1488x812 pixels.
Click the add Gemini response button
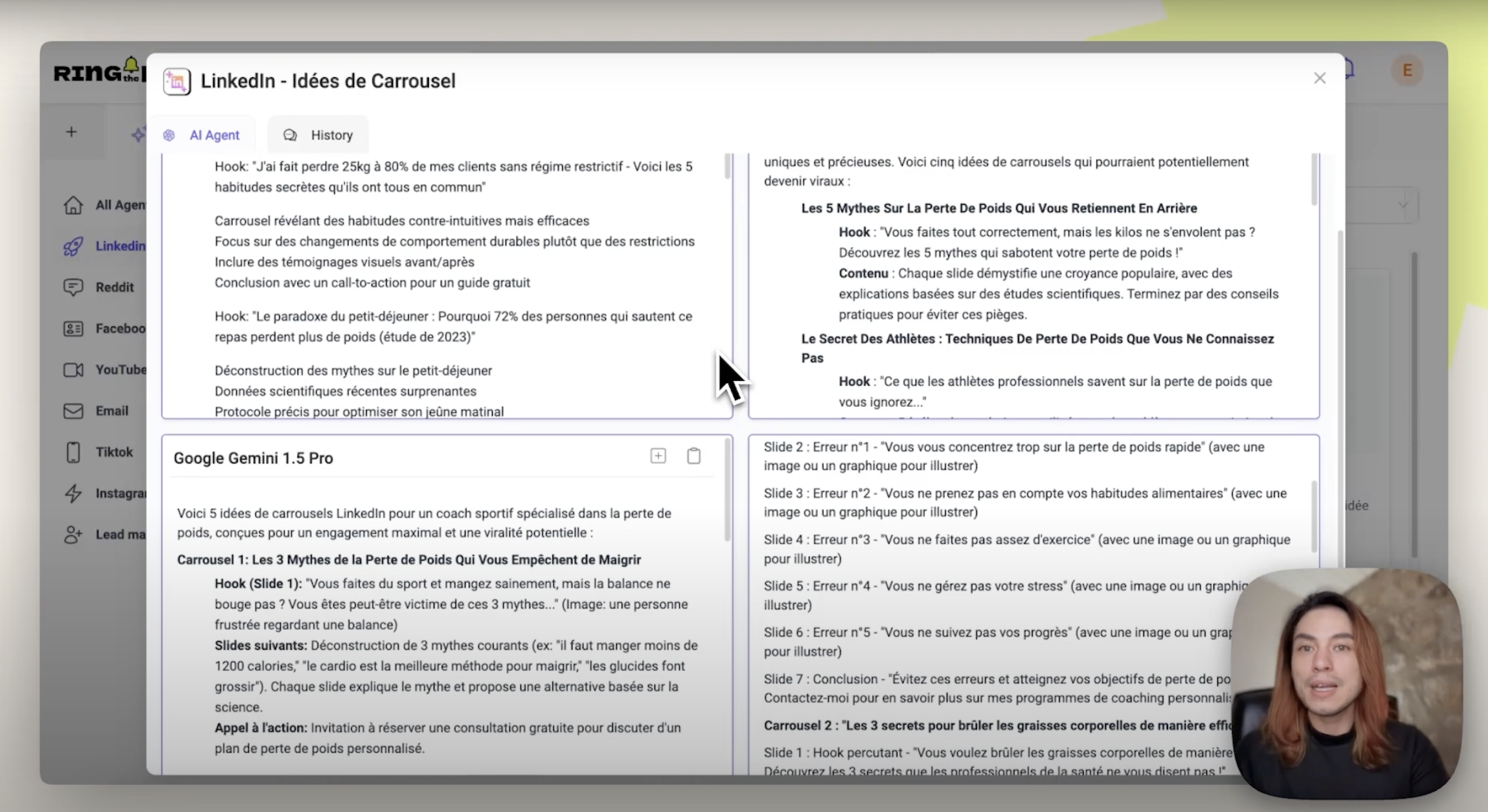(658, 456)
